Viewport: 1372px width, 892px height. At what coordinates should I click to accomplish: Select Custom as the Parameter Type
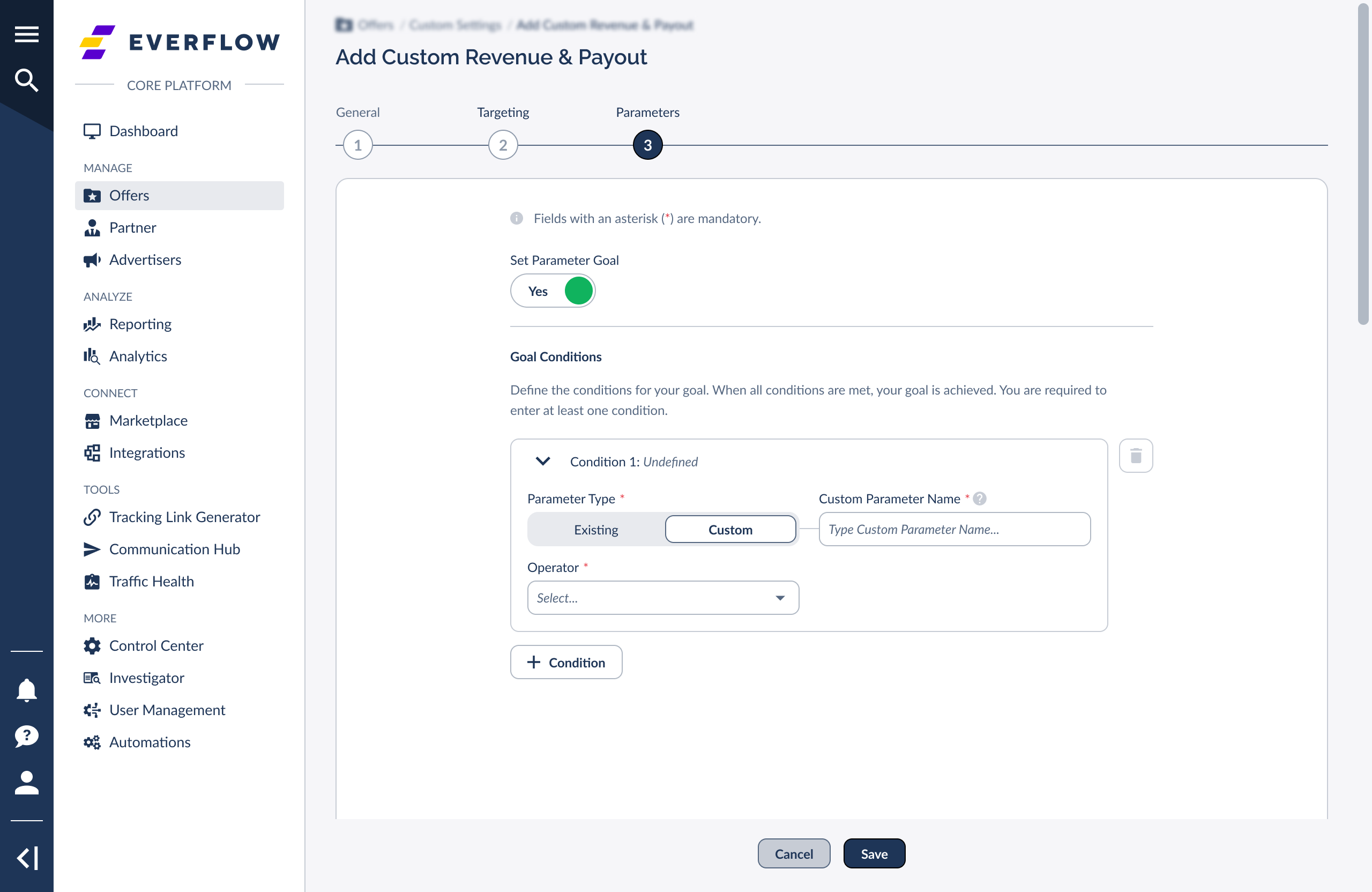tap(730, 529)
